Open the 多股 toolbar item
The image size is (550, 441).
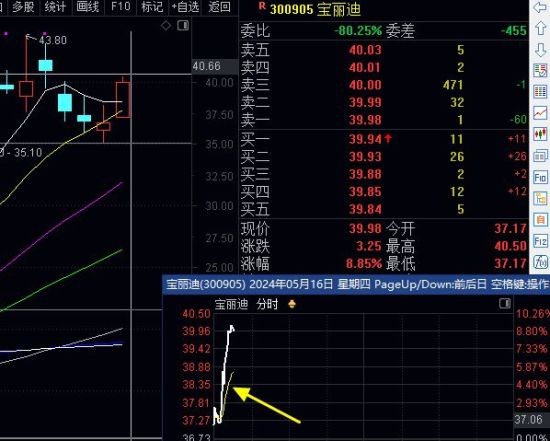click(x=23, y=7)
